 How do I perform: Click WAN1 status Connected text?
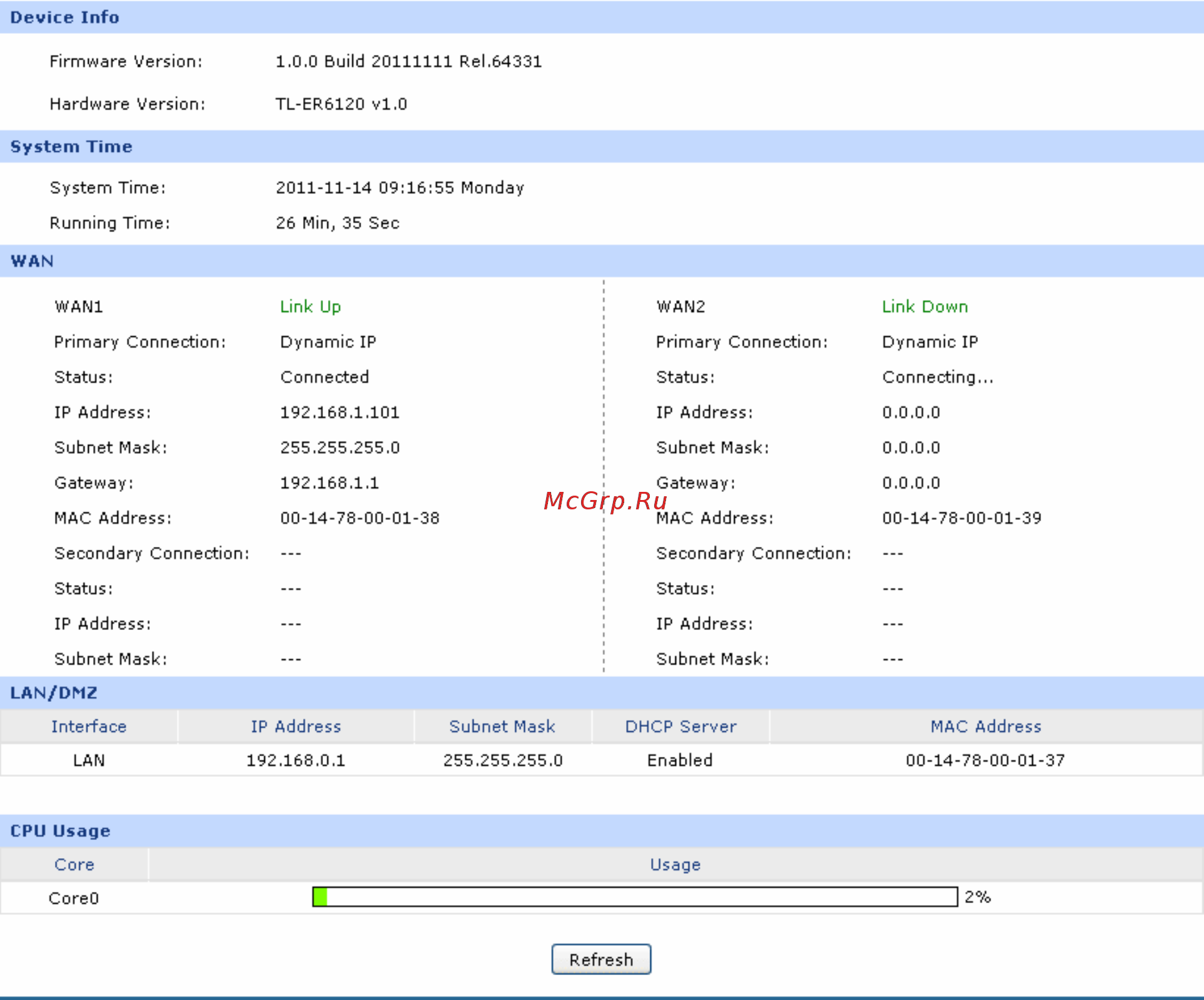[x=324, y=377]
